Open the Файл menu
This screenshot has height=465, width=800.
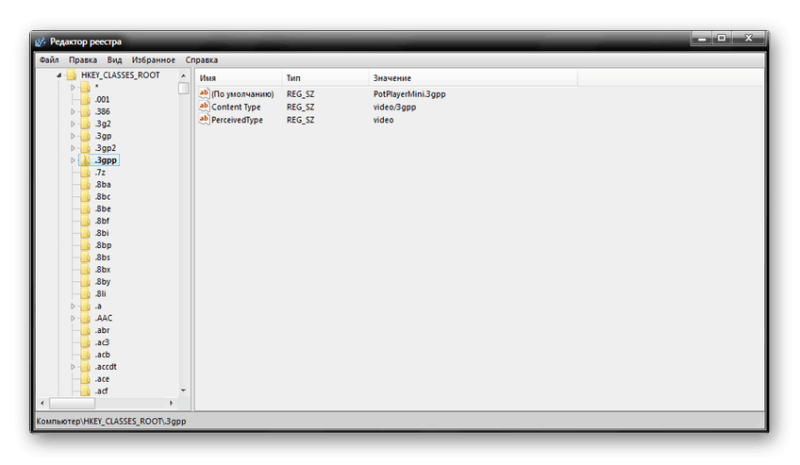[x=49, y=60]
